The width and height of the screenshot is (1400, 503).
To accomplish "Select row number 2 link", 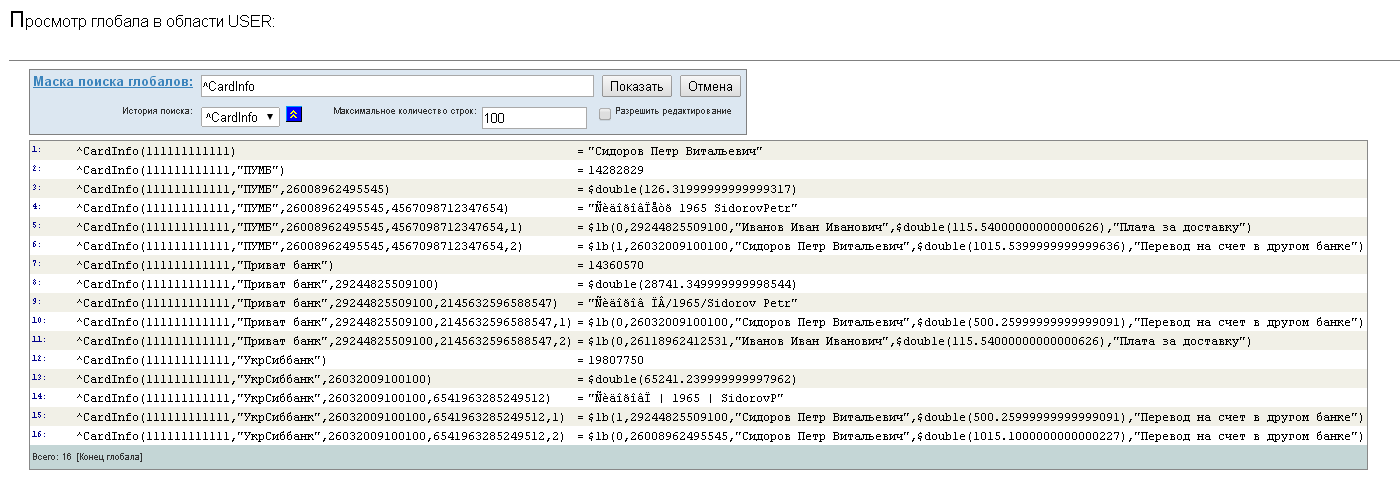I will (36, 168).
